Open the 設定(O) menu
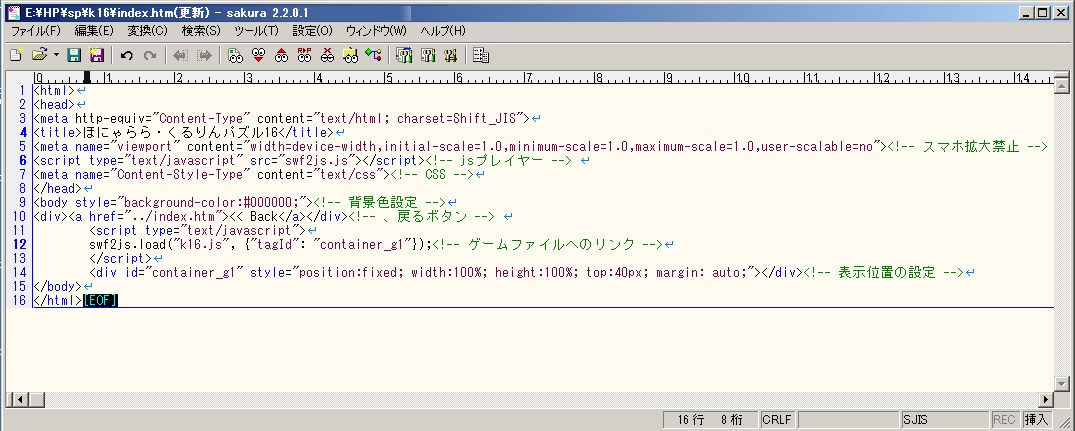Viewport: 1075px width, 431px height. click(312, 31)
